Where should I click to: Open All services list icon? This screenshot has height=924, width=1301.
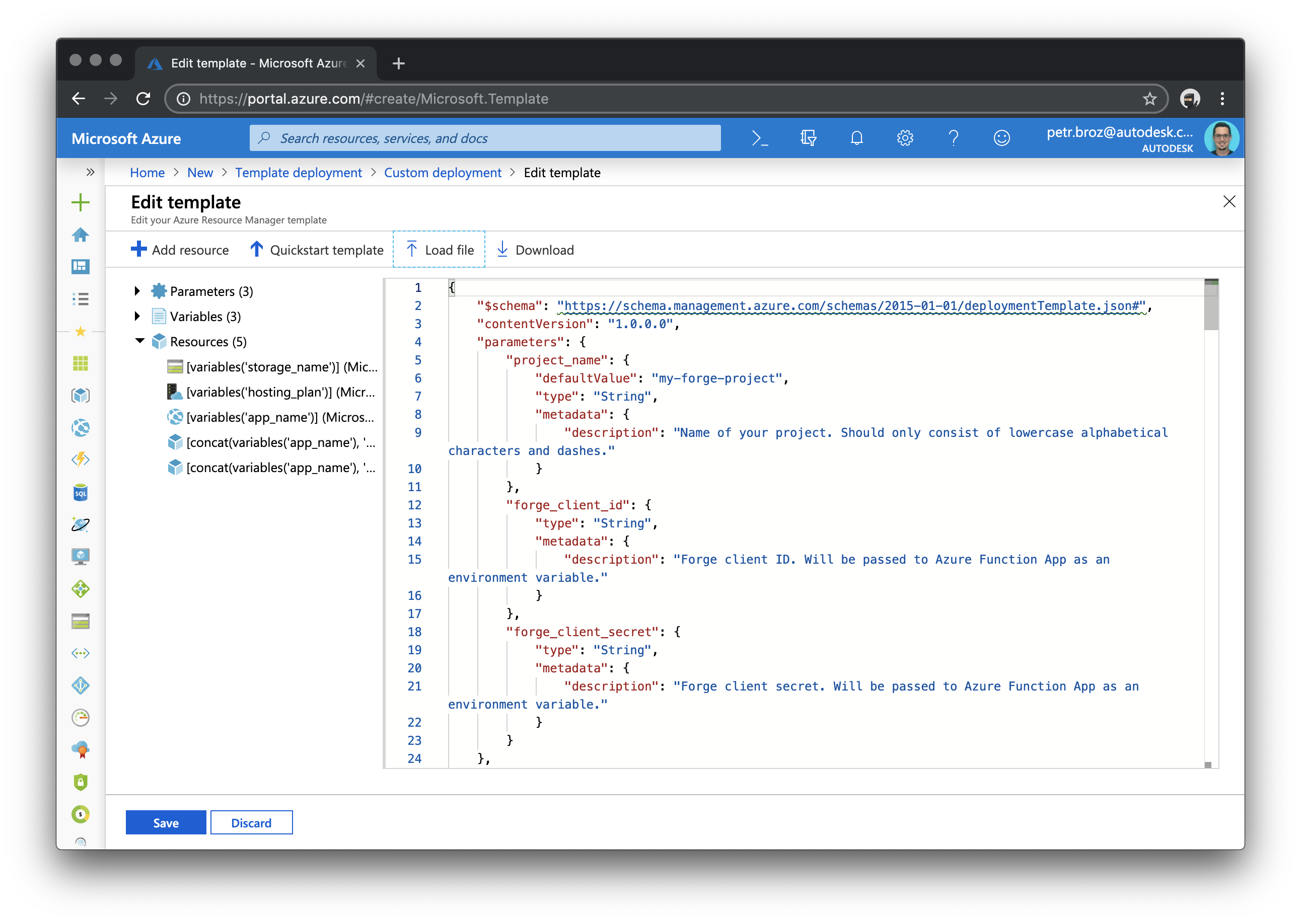click(81, 299)
